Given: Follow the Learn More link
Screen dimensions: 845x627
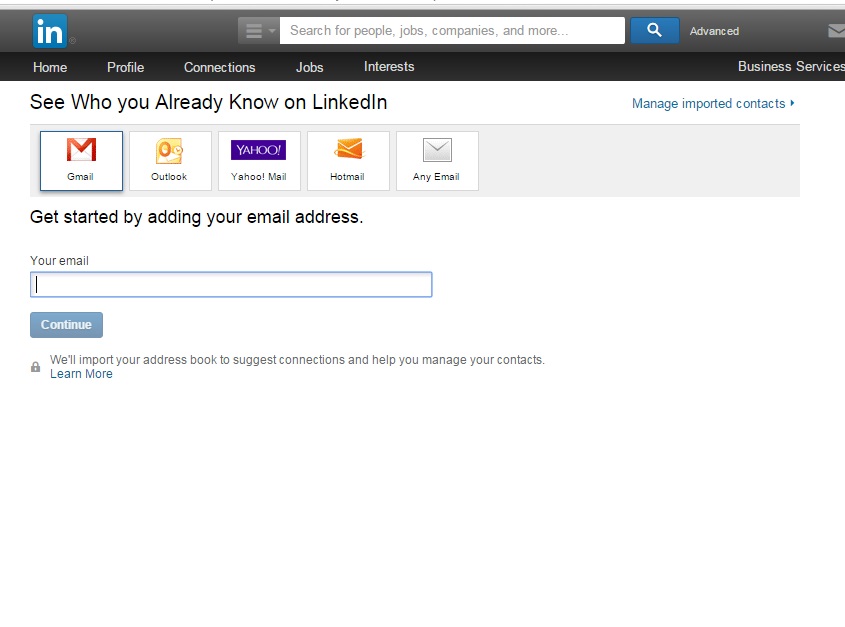Looking at the screenshot, I should [x=81, y=374].
